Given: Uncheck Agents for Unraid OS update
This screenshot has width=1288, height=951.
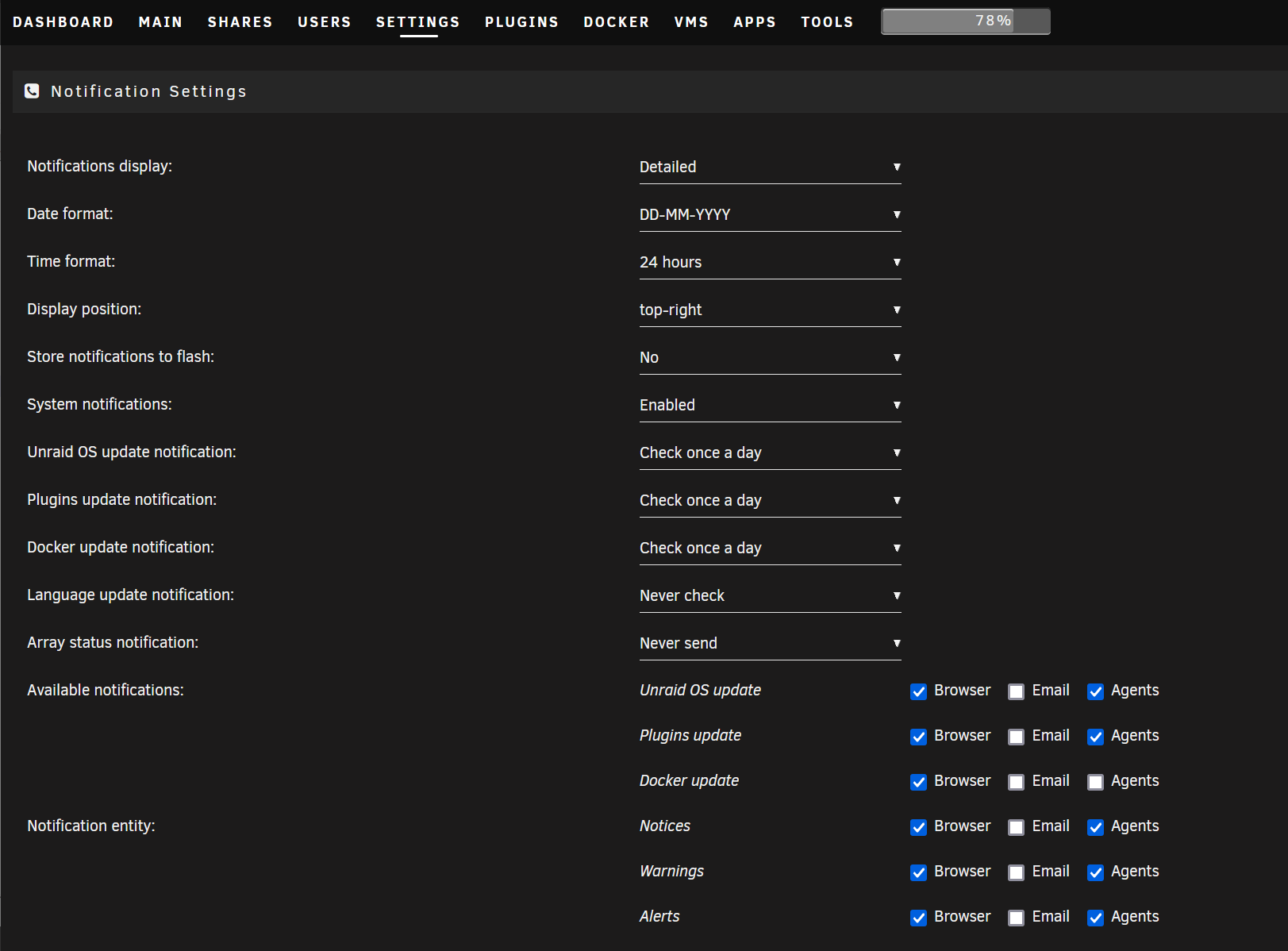Looking at the screenshot, I should coord(1095,691).
